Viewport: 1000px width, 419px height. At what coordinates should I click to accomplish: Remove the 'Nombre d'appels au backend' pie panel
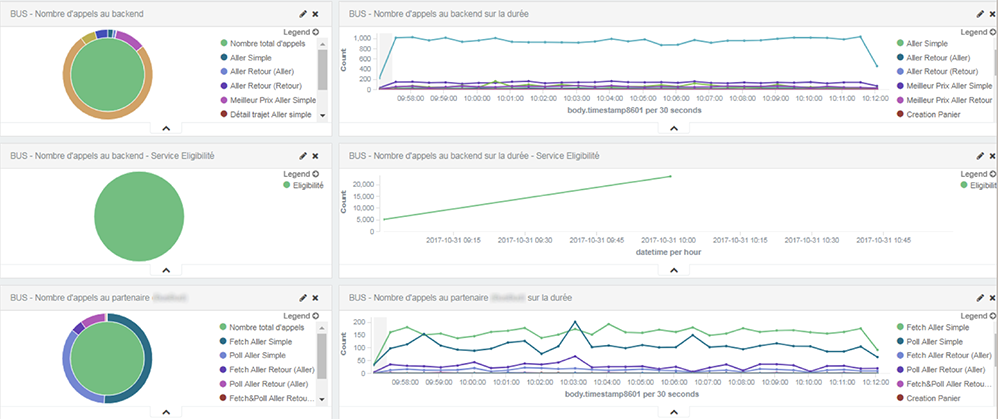pos(315,14)
